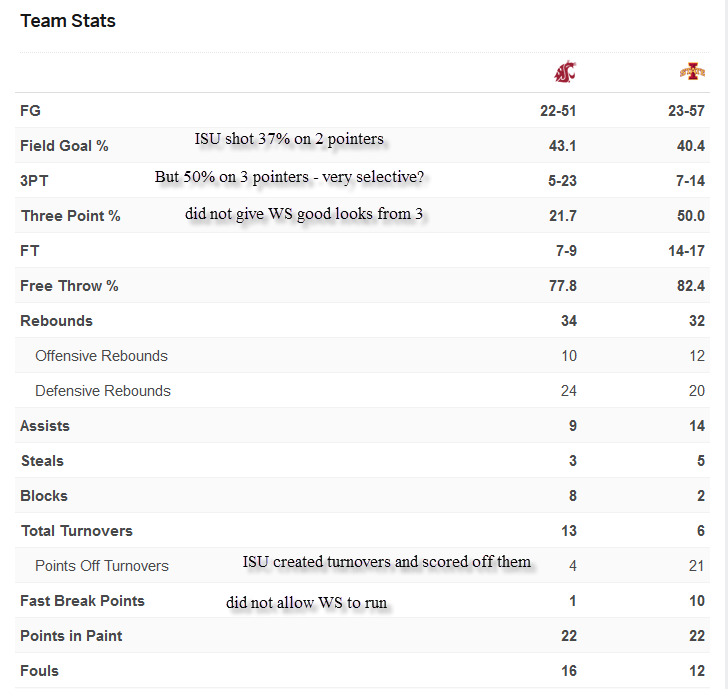728x689 pixels.
Task: Click the 'ISU shot 37% on 2 pointers' annotation
Action: (289, 139)
